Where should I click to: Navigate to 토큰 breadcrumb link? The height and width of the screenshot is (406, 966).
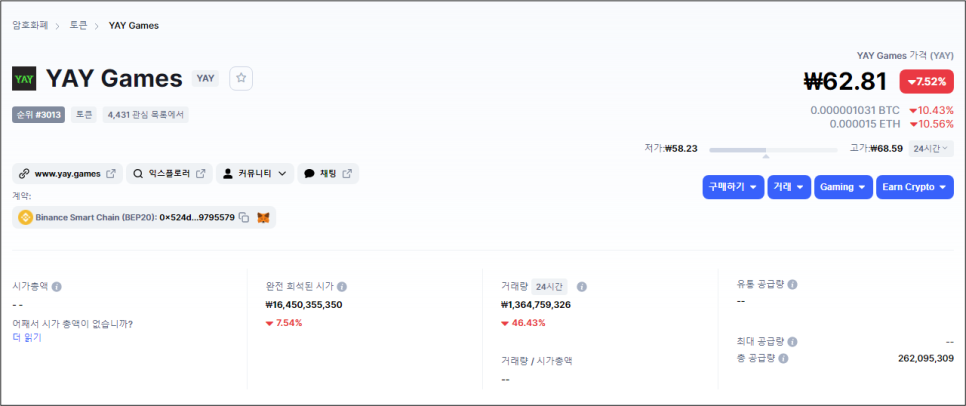click(78, 25)
